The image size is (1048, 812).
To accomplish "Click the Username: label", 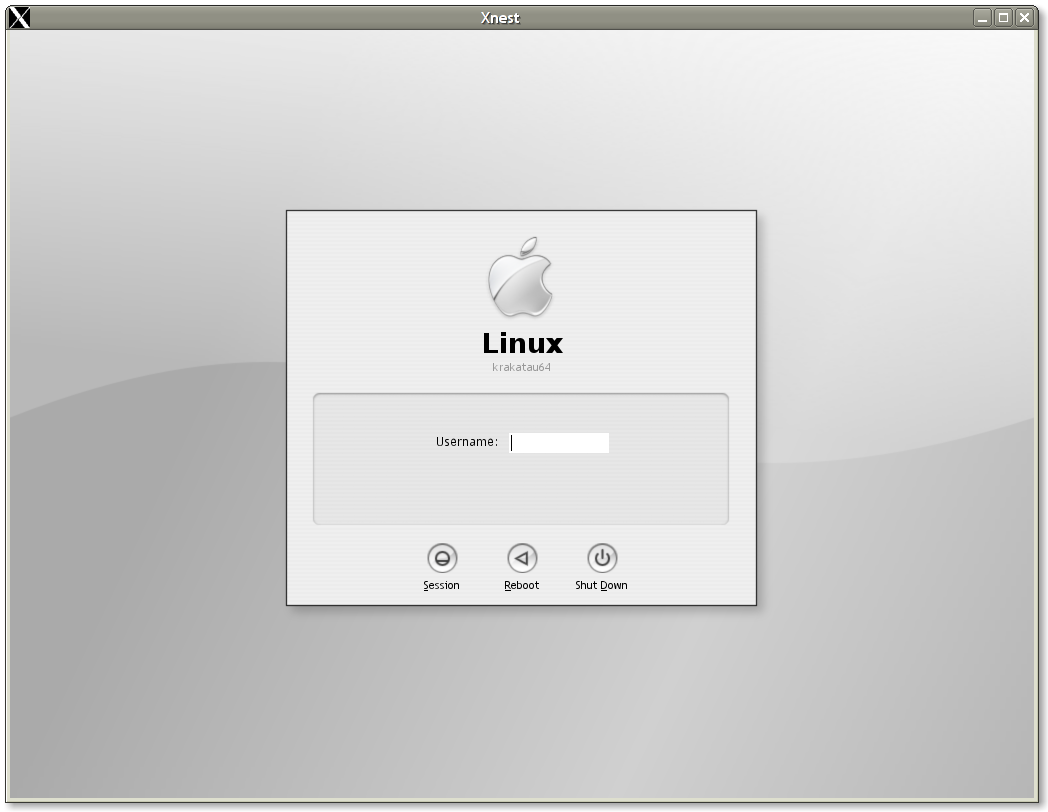I will click(467, 442).
